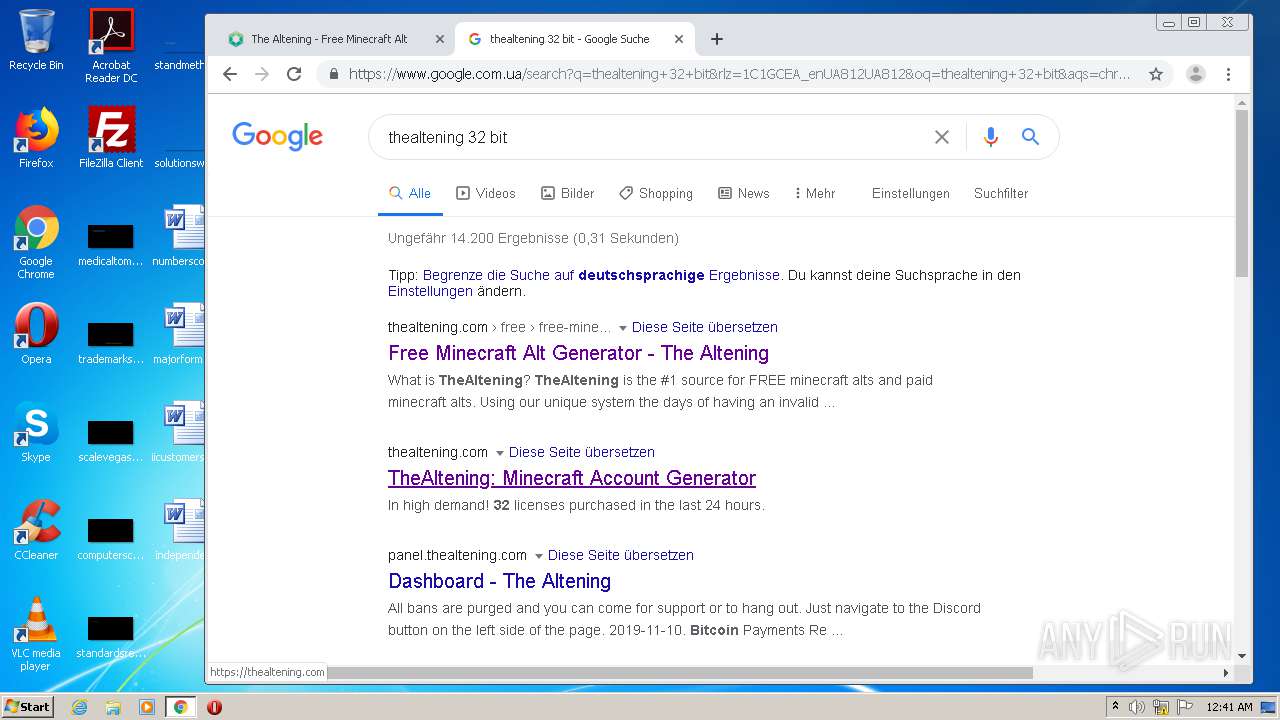
Task: Open a new tab with the plus button
Action: click(716, 39)
